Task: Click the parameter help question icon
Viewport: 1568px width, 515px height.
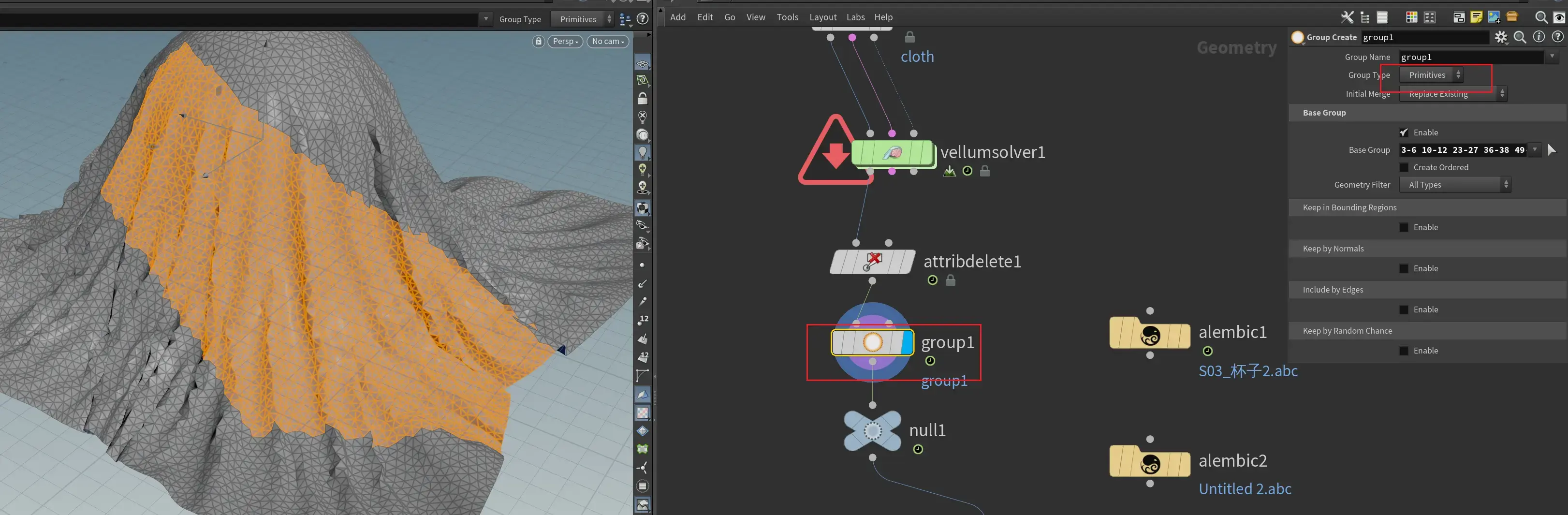Action: tap(1557, 37)
